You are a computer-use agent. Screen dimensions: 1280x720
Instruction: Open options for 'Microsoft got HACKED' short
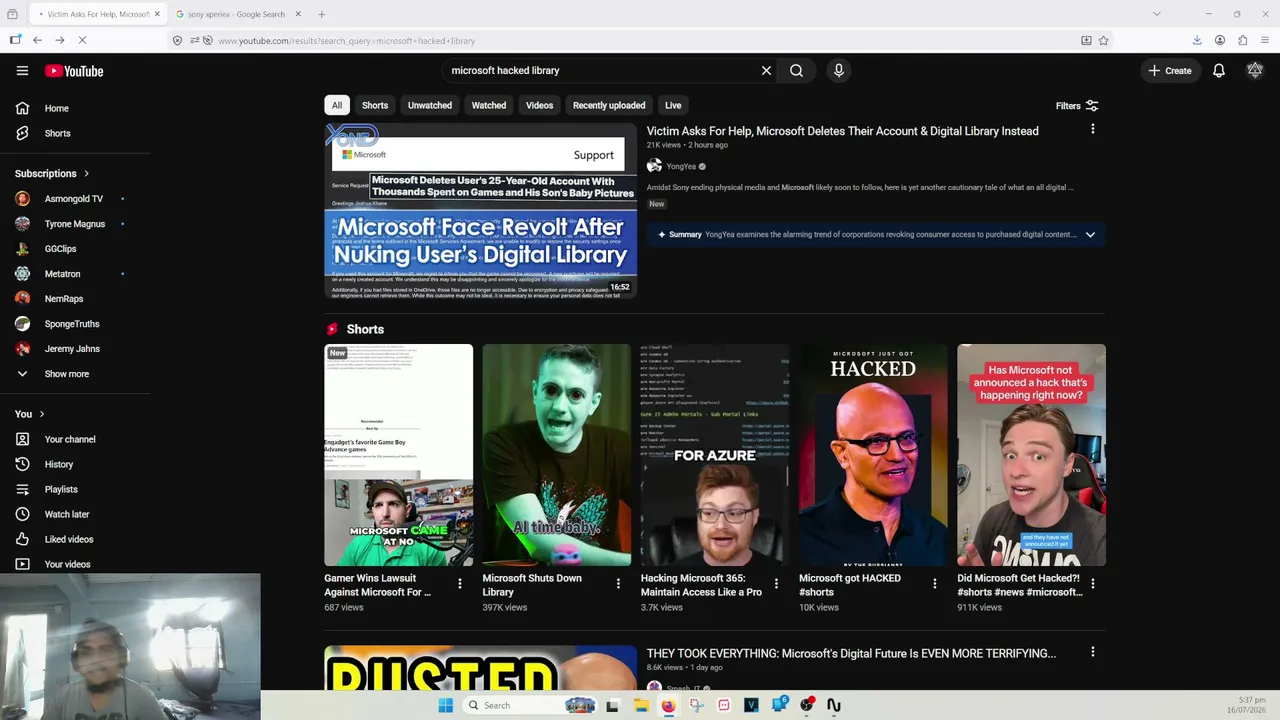coord(935,583)
